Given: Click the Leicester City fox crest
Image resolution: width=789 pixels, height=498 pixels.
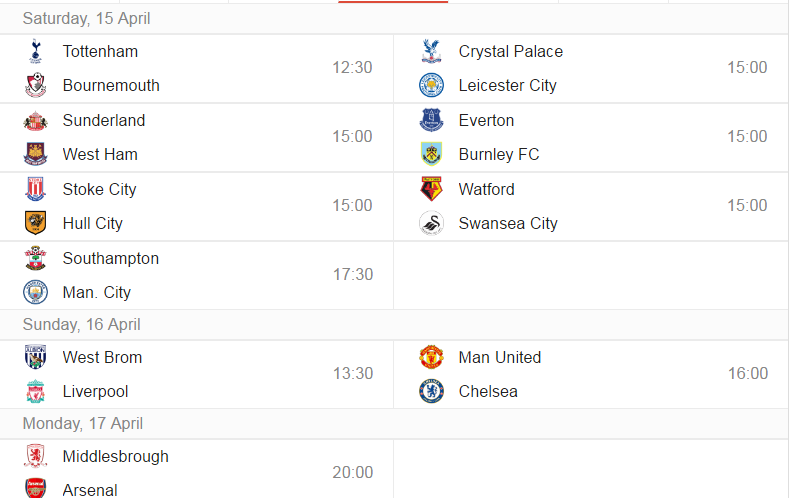Looking at the screenshot, I should (x=431, y=85).
